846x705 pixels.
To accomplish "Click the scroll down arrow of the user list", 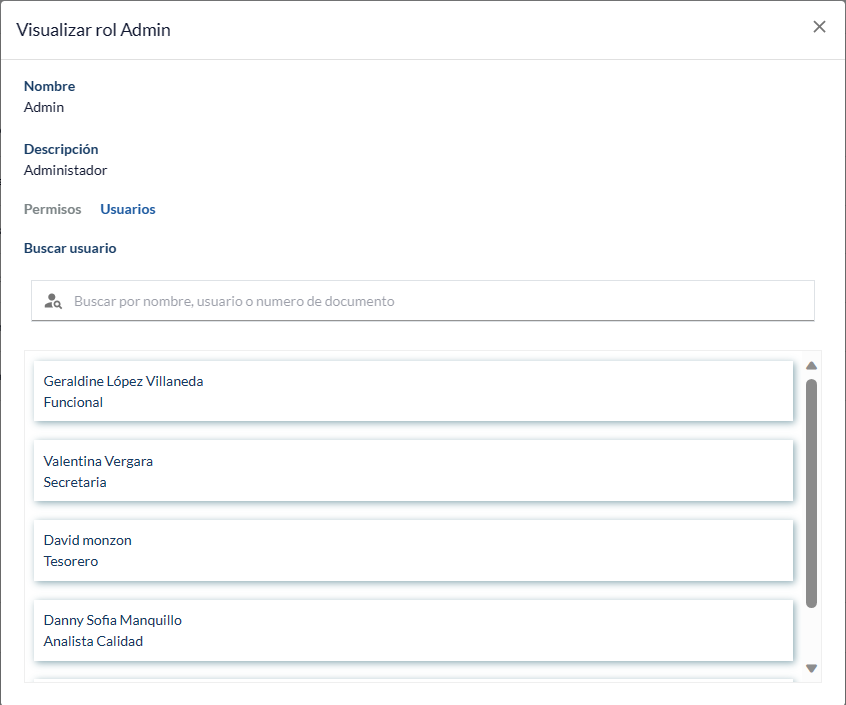I will (x=811, y=668).
